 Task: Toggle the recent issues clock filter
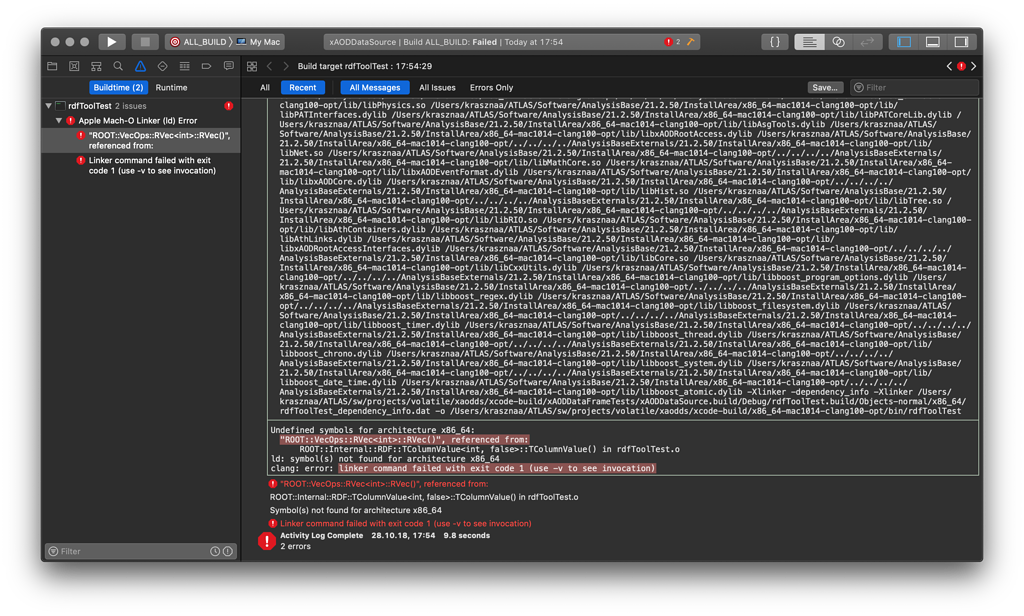pos(214,551)
